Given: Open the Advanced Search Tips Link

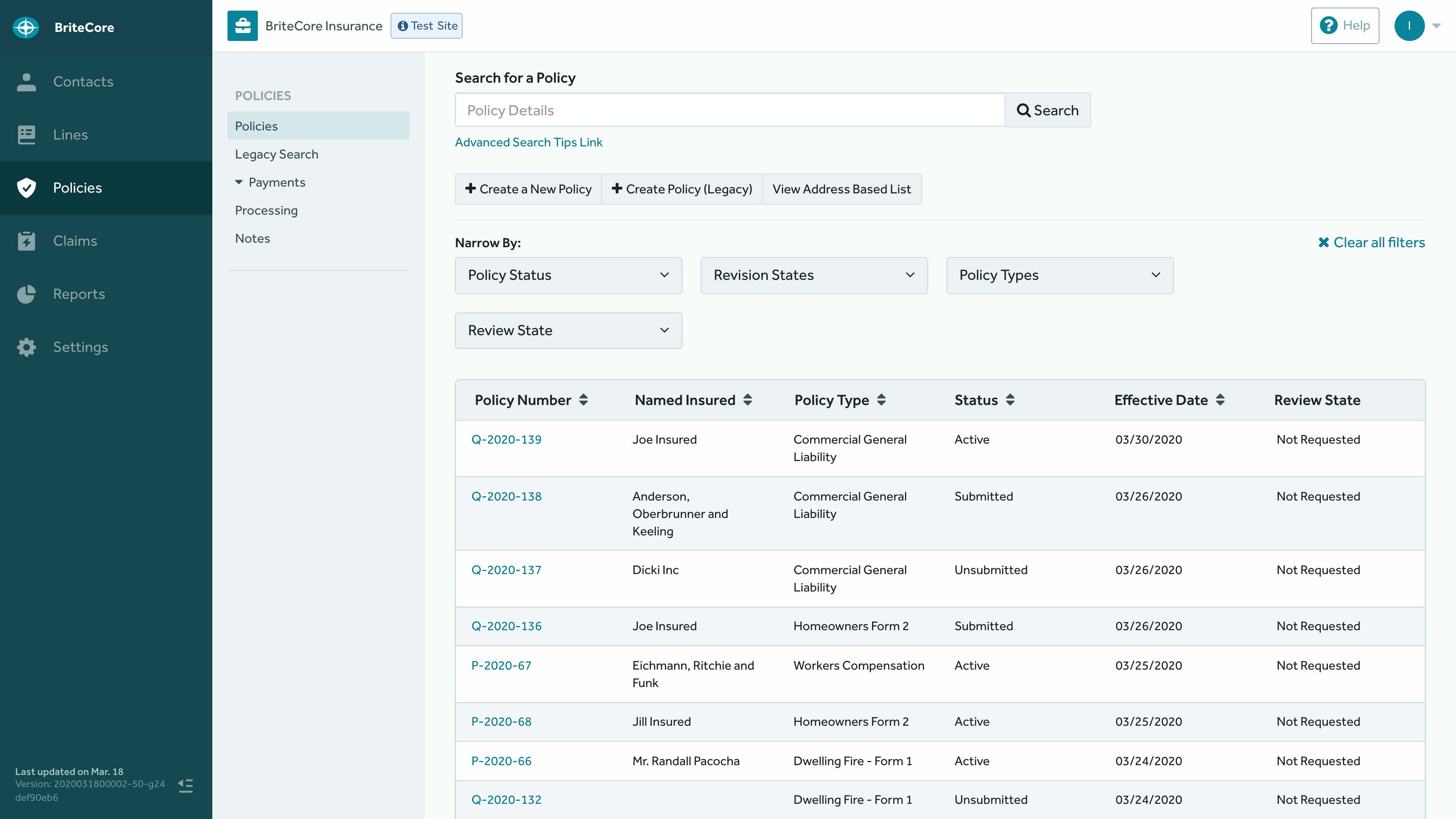Looking at the screenshot, I should tap(529, 142).
